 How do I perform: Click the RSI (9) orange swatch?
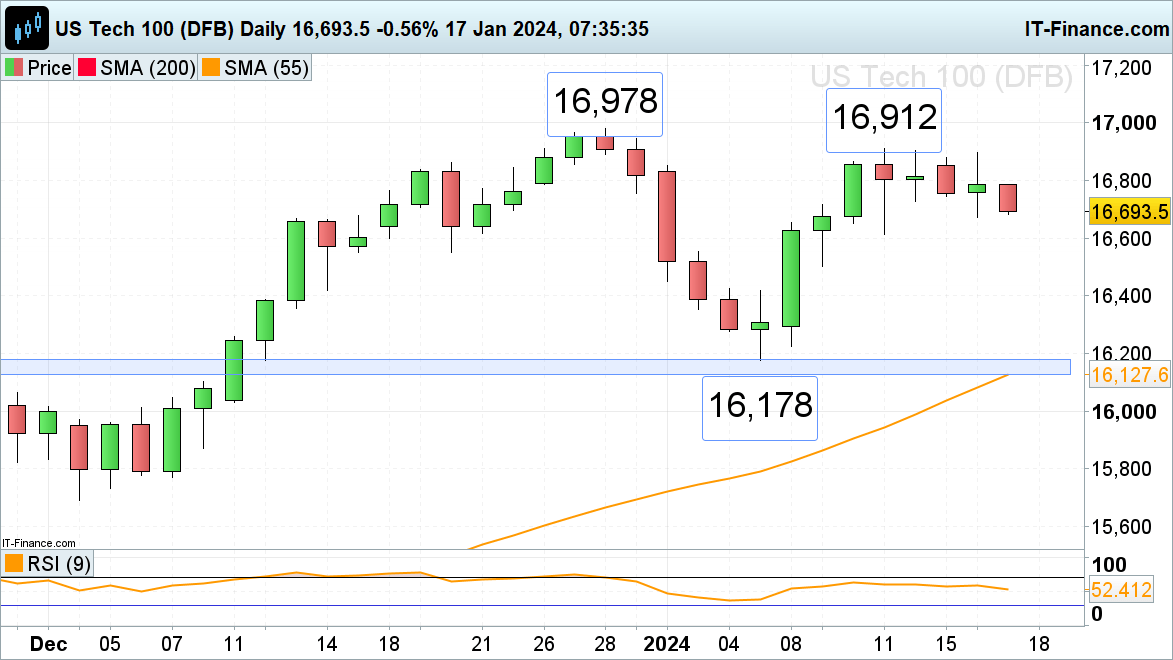(14, 563)
